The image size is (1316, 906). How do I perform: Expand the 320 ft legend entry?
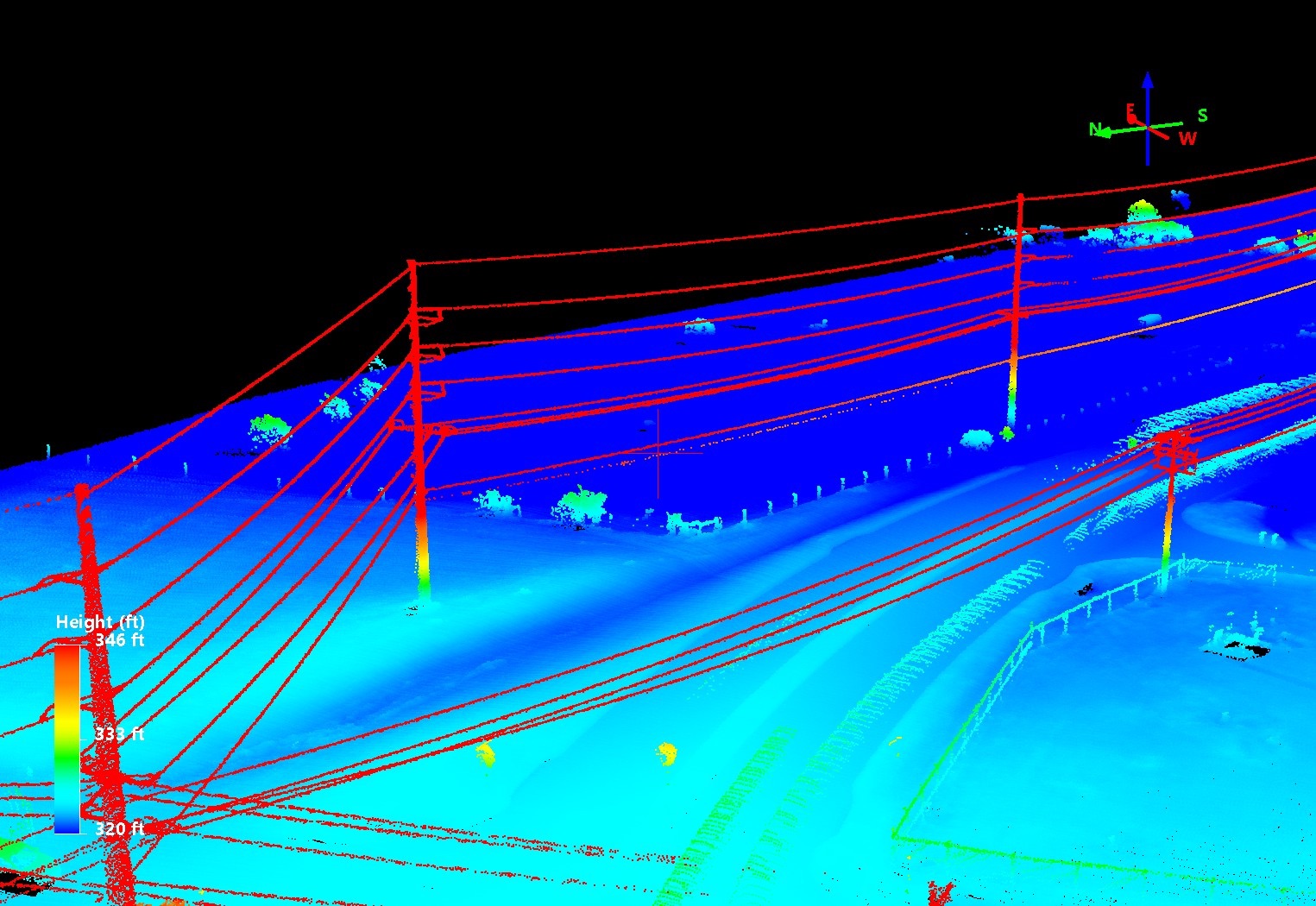click(x=120, y=826)
